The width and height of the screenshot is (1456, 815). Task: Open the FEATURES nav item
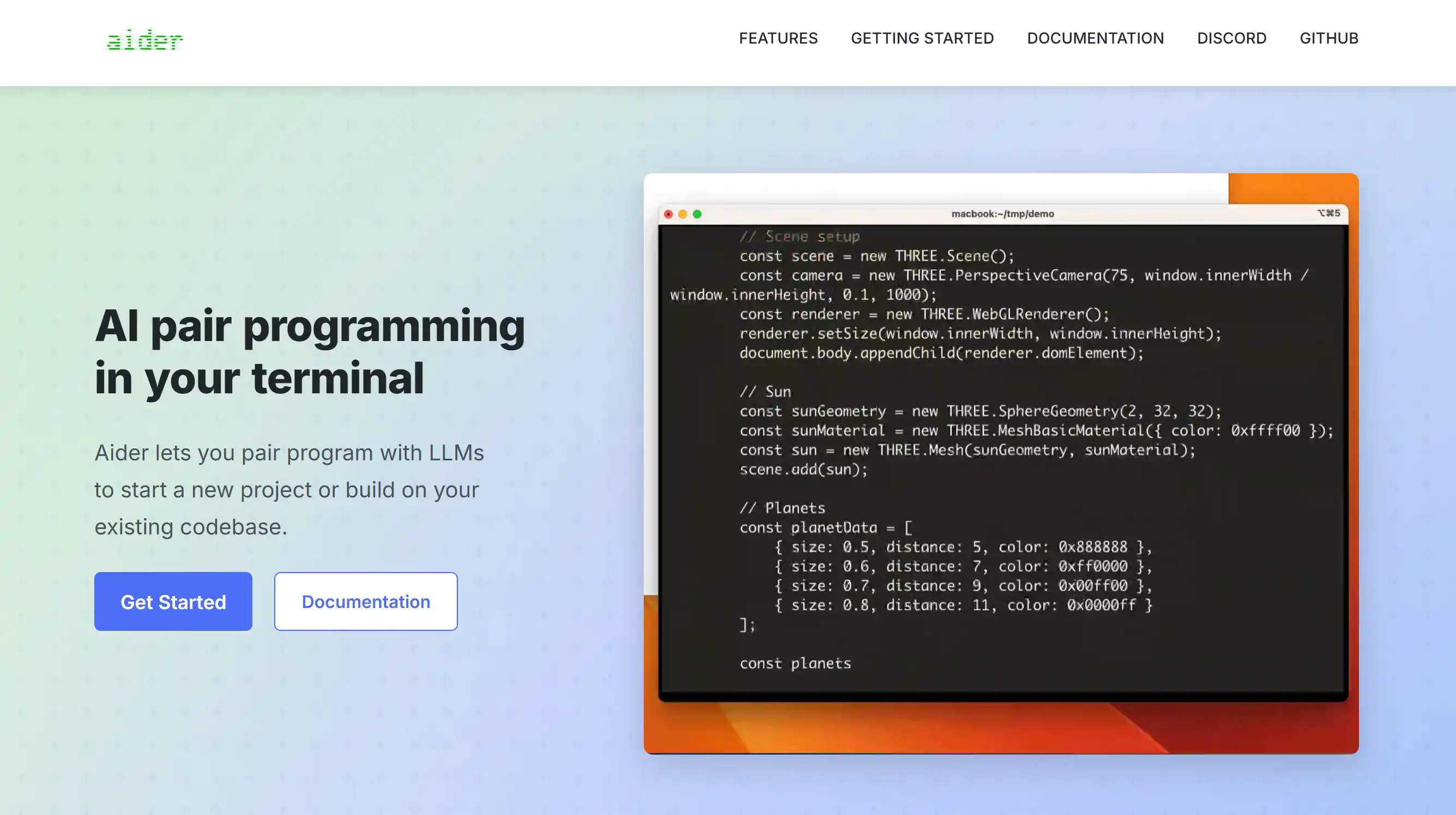(778, 38)
